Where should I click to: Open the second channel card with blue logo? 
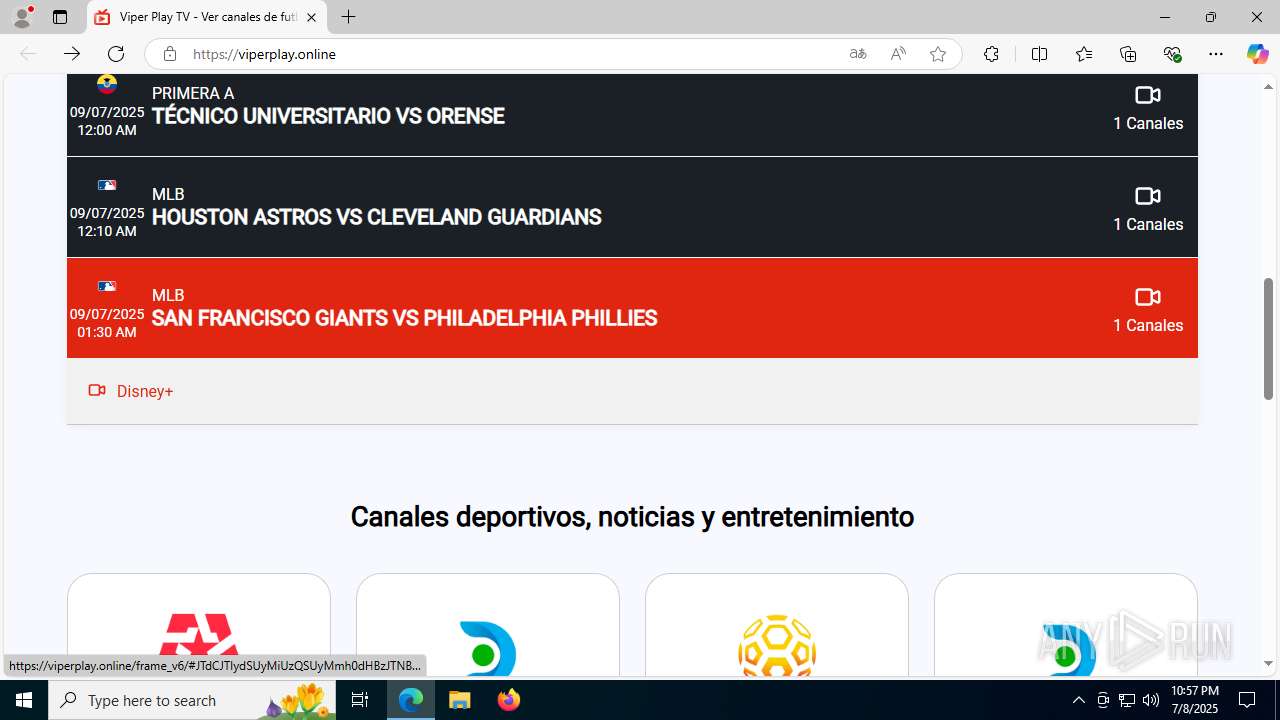(x=488, y=624)
